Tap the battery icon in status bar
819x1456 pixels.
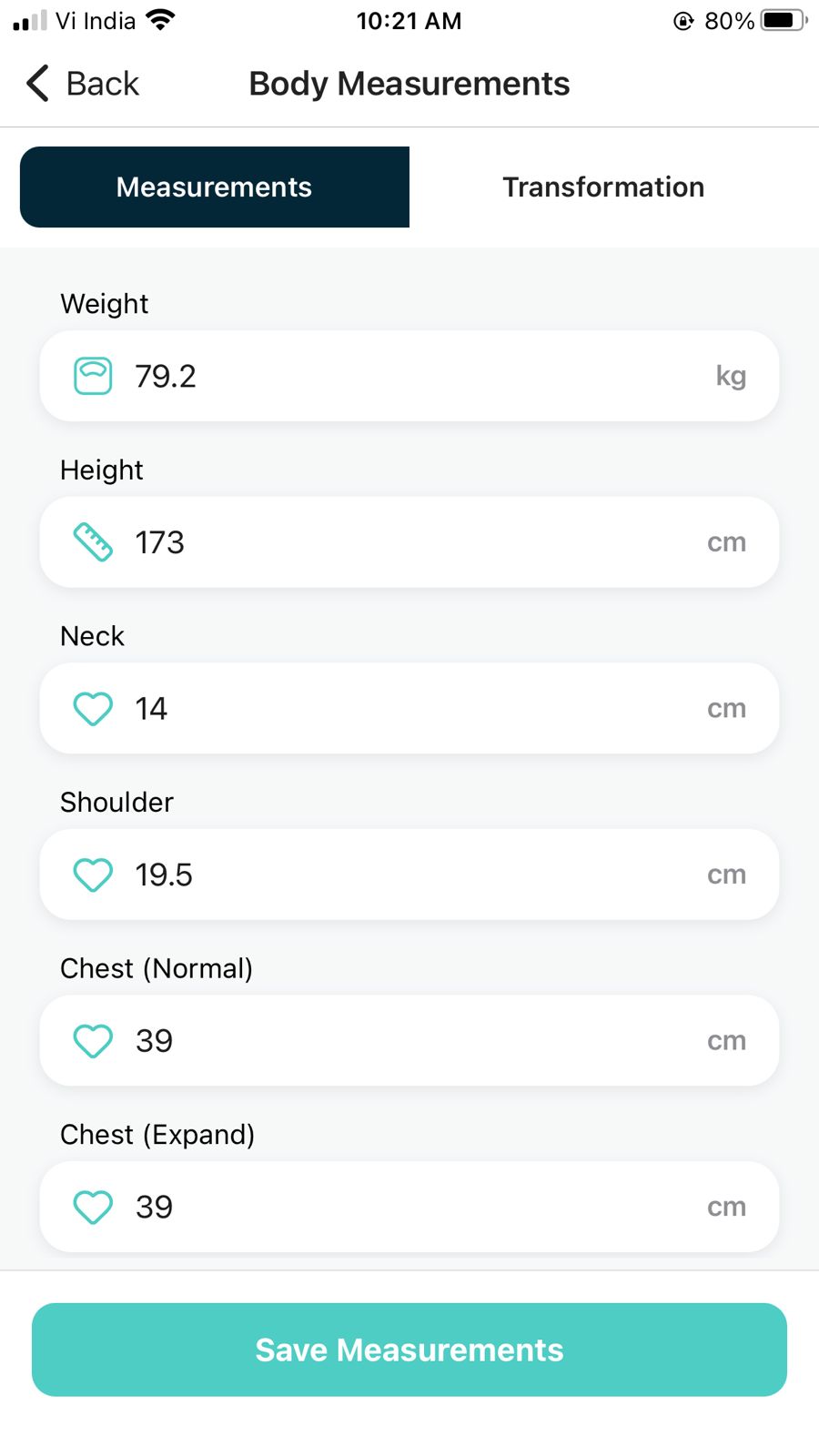coord(784,20)
